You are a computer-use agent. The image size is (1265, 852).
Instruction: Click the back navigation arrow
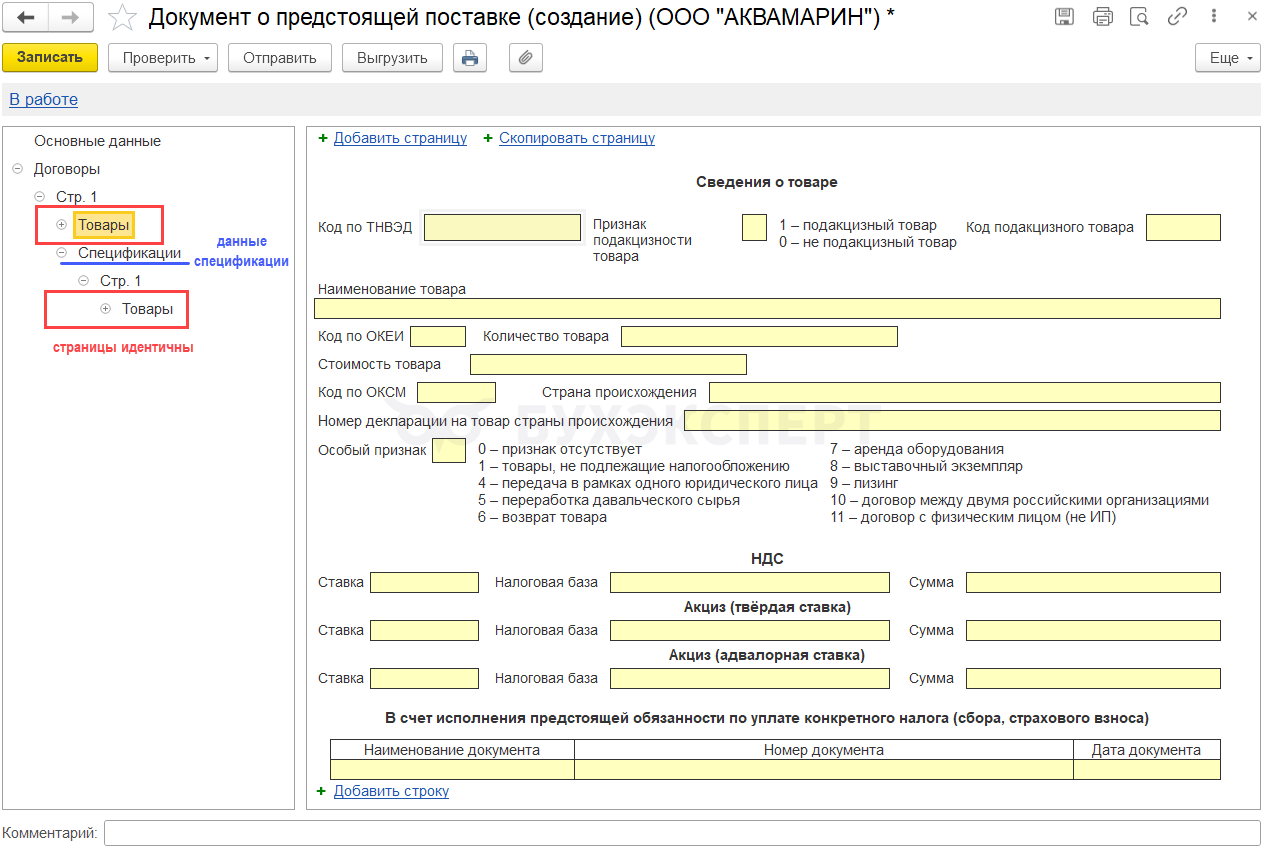[x=26, y=17]
